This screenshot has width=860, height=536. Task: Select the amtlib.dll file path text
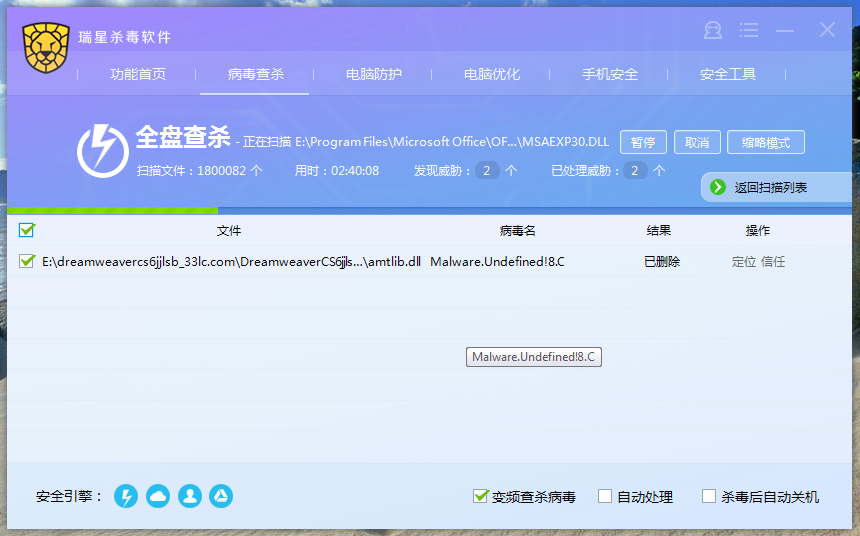(x=231, y=262)
